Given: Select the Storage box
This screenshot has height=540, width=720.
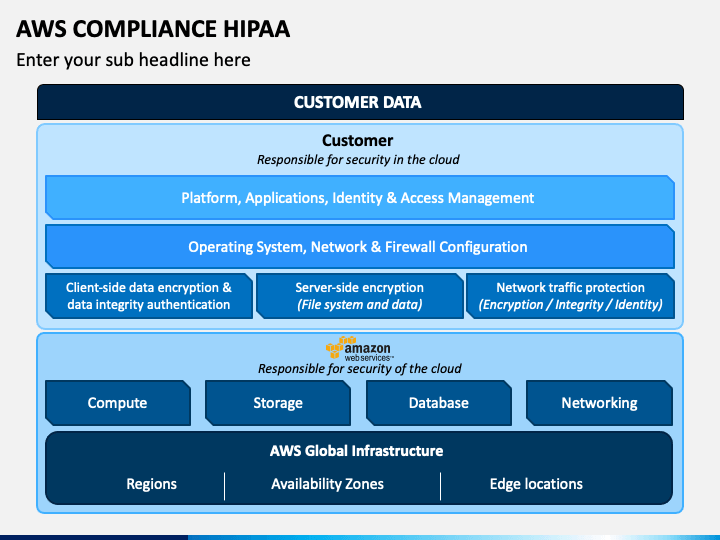Looking at the screenshot, I should coord(278,403).
